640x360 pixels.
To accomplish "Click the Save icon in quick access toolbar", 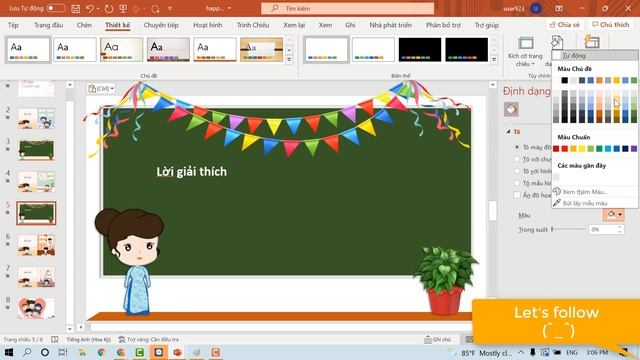I will 76,9.
